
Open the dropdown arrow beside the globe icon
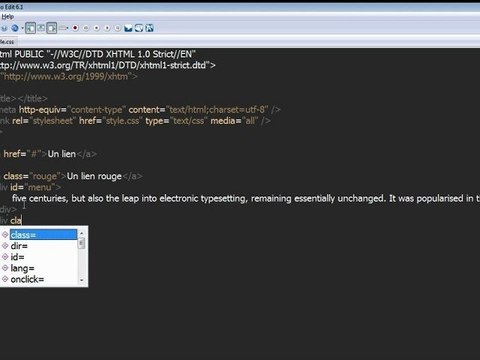point(22,28)
